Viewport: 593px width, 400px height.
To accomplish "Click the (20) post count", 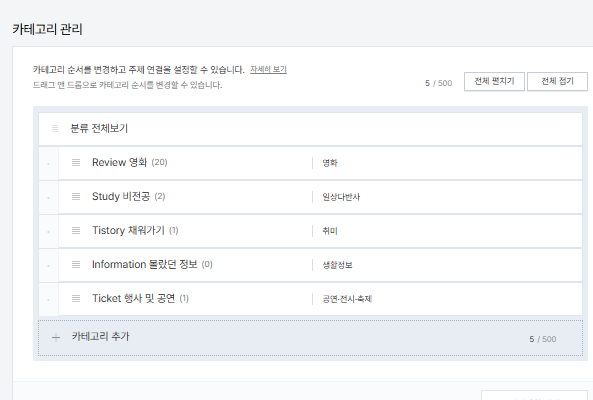I will 159,163.
